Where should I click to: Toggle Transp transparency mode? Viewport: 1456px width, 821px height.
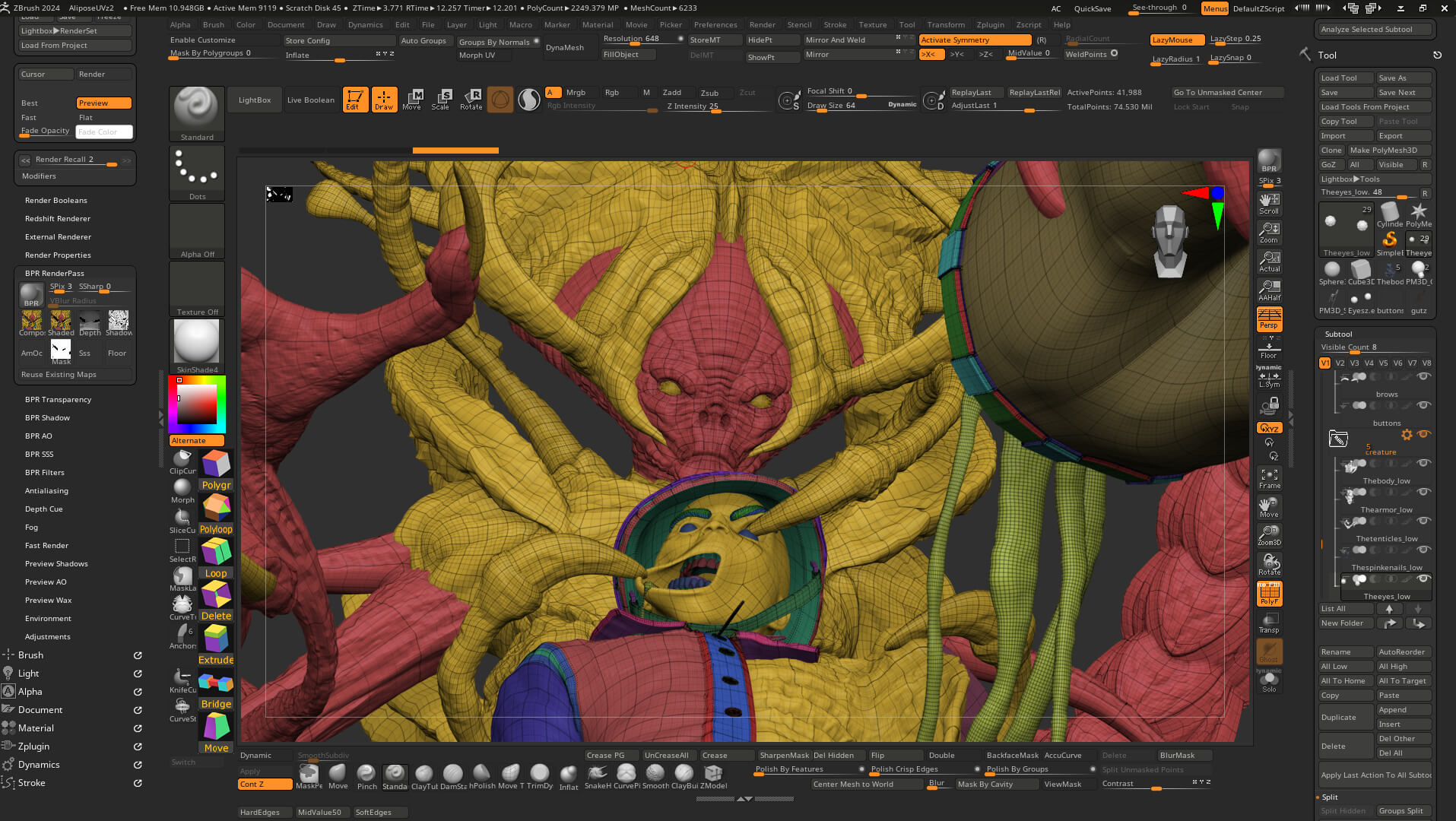(1269, 623)
